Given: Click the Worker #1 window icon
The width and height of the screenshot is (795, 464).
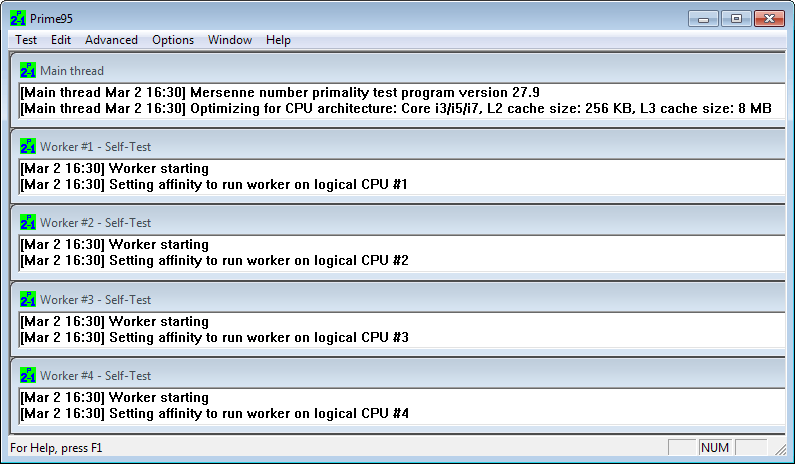Looking at the screenshot, I should [x=28, y=147].
